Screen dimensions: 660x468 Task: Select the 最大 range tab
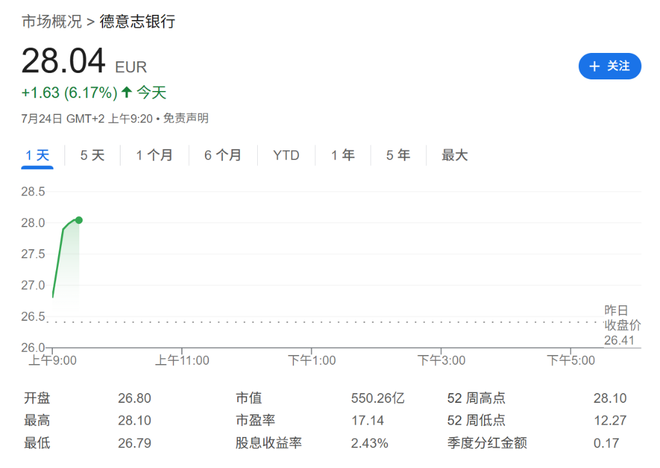[x=455, y=155]
